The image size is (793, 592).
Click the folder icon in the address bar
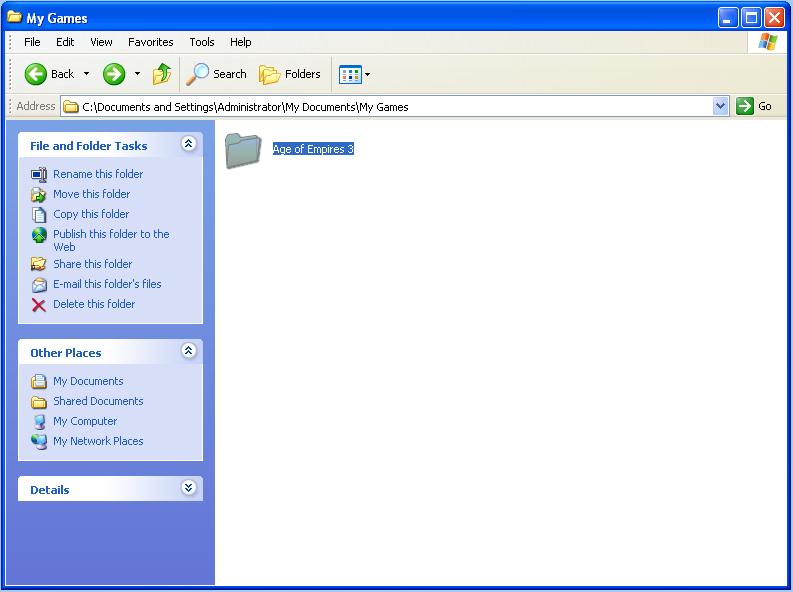pyautogui.click(x=71, y=106)
